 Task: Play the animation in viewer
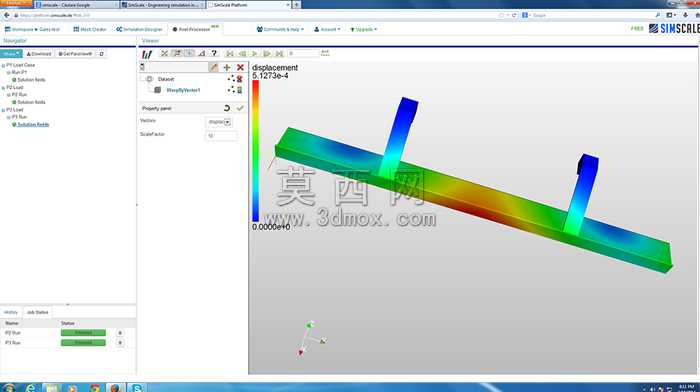(254, 54)
